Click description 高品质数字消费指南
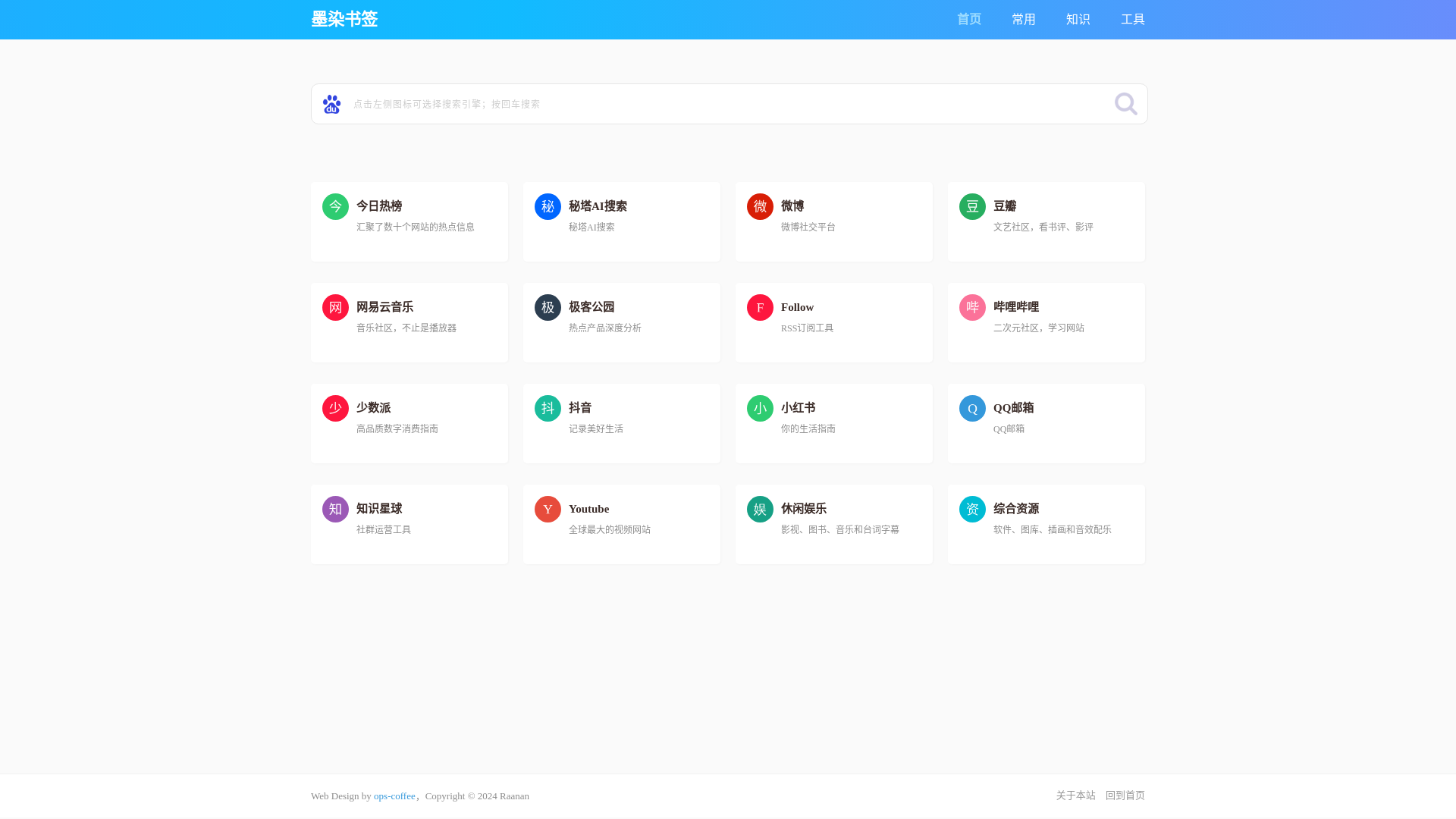Screen dimensions: 1456x819 pyautogui.click(x=397, y=428)
